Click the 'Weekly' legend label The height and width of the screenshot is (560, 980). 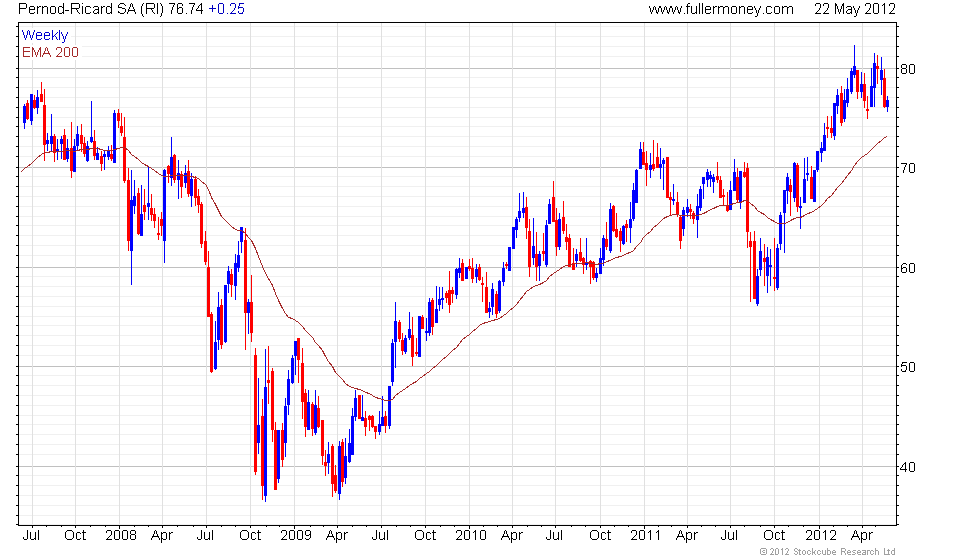44,36
